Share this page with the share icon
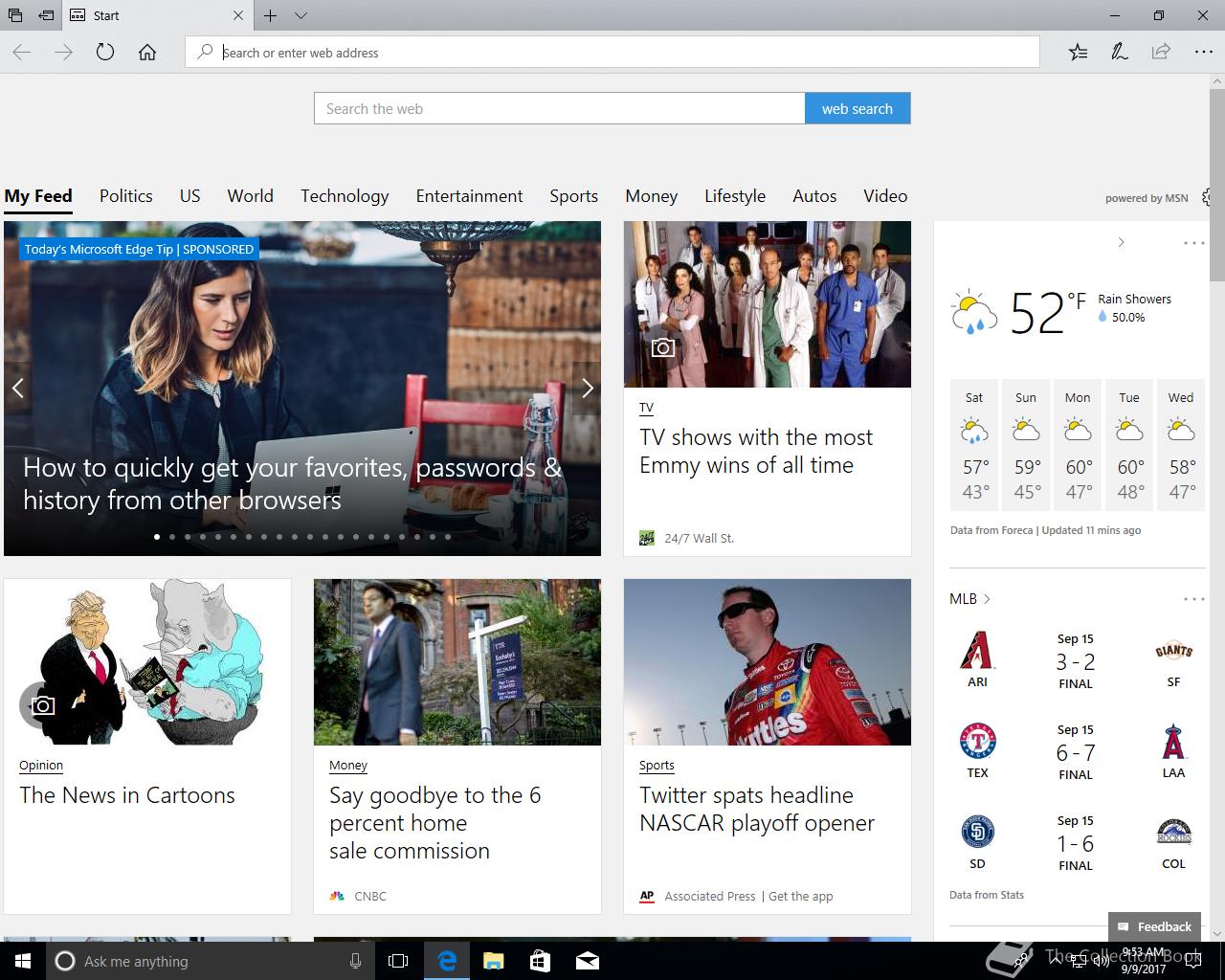The height and width of the screenshot is (980, 1225). (1161, 53)
